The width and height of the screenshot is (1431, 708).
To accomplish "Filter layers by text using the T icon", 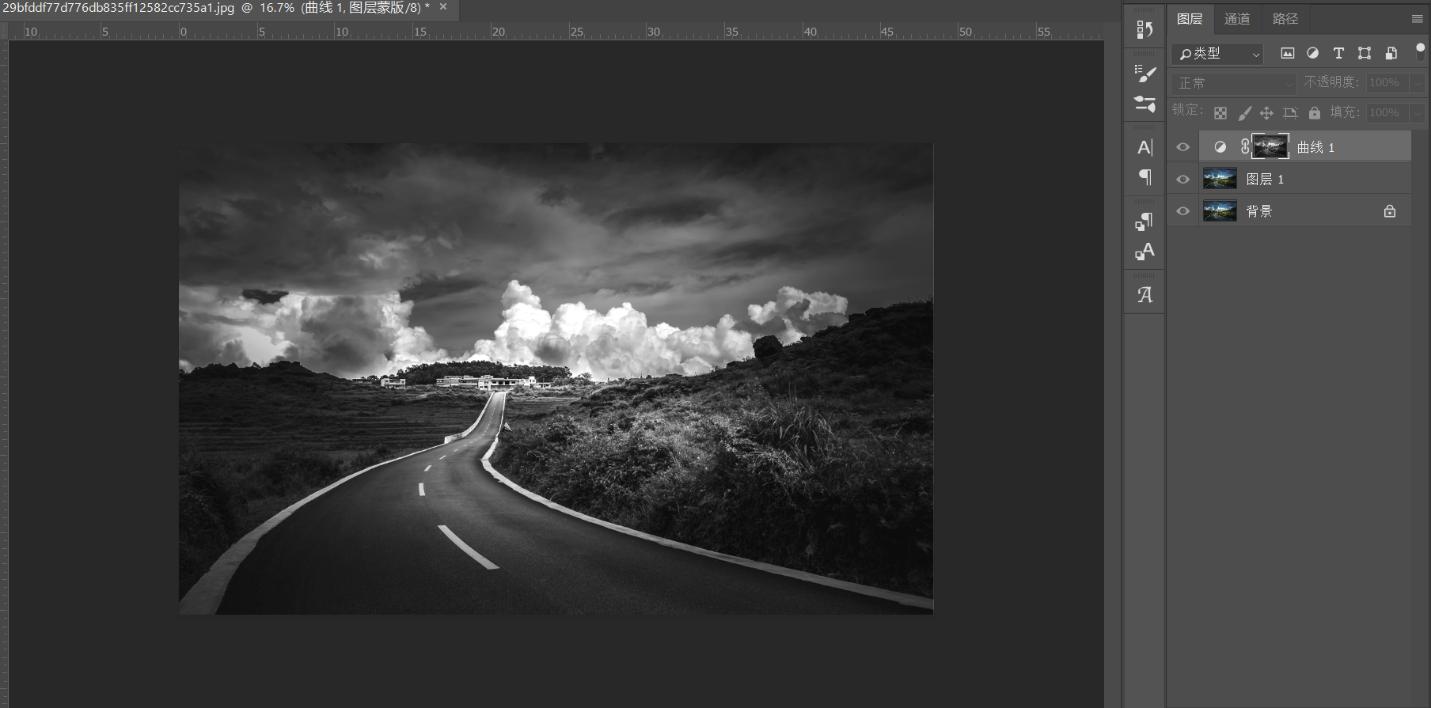I will pyautogui.click(x=1339, y=53).
